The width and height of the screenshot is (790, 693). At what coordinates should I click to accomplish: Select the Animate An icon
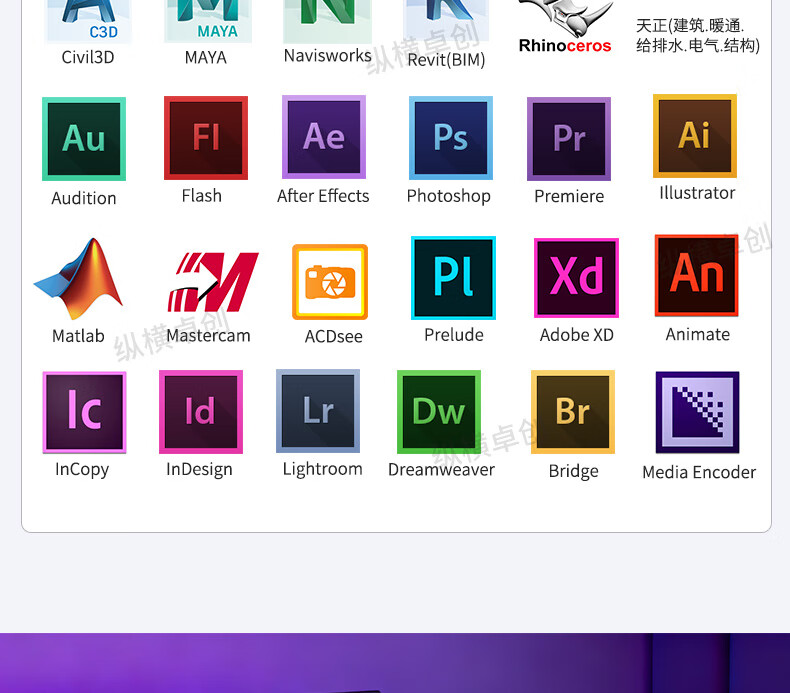697,275
